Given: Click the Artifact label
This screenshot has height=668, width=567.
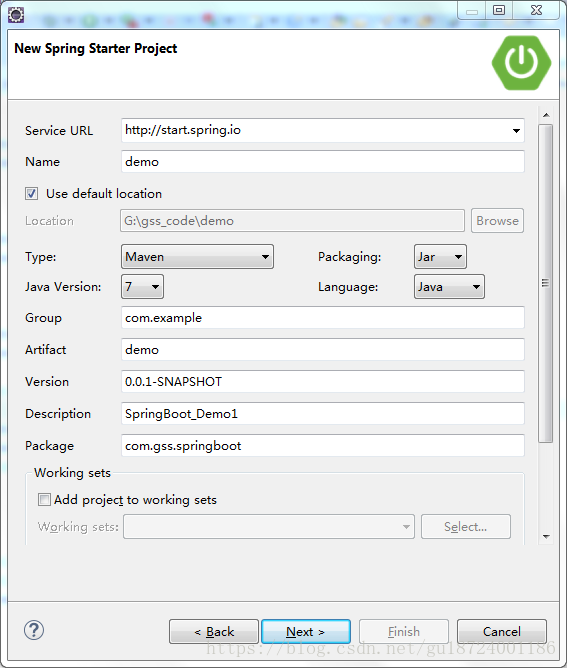Looking at the screenshot, I should click(46, 350).
